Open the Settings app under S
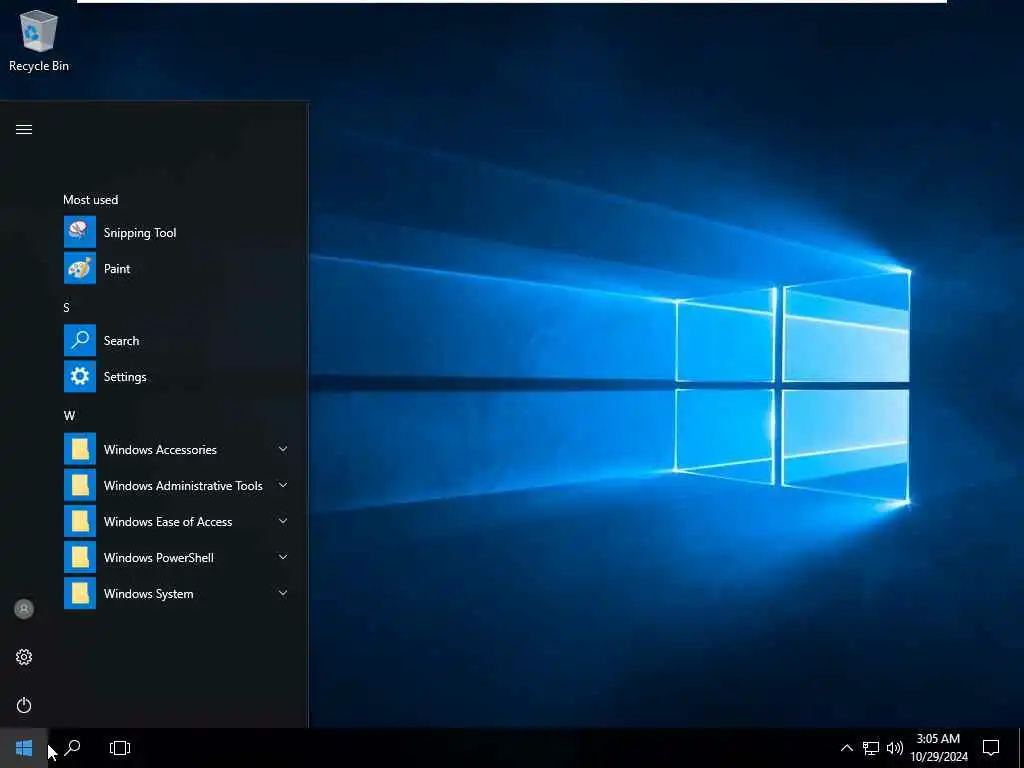Viewport: 1024px width, 768px height. pos(177,377)
